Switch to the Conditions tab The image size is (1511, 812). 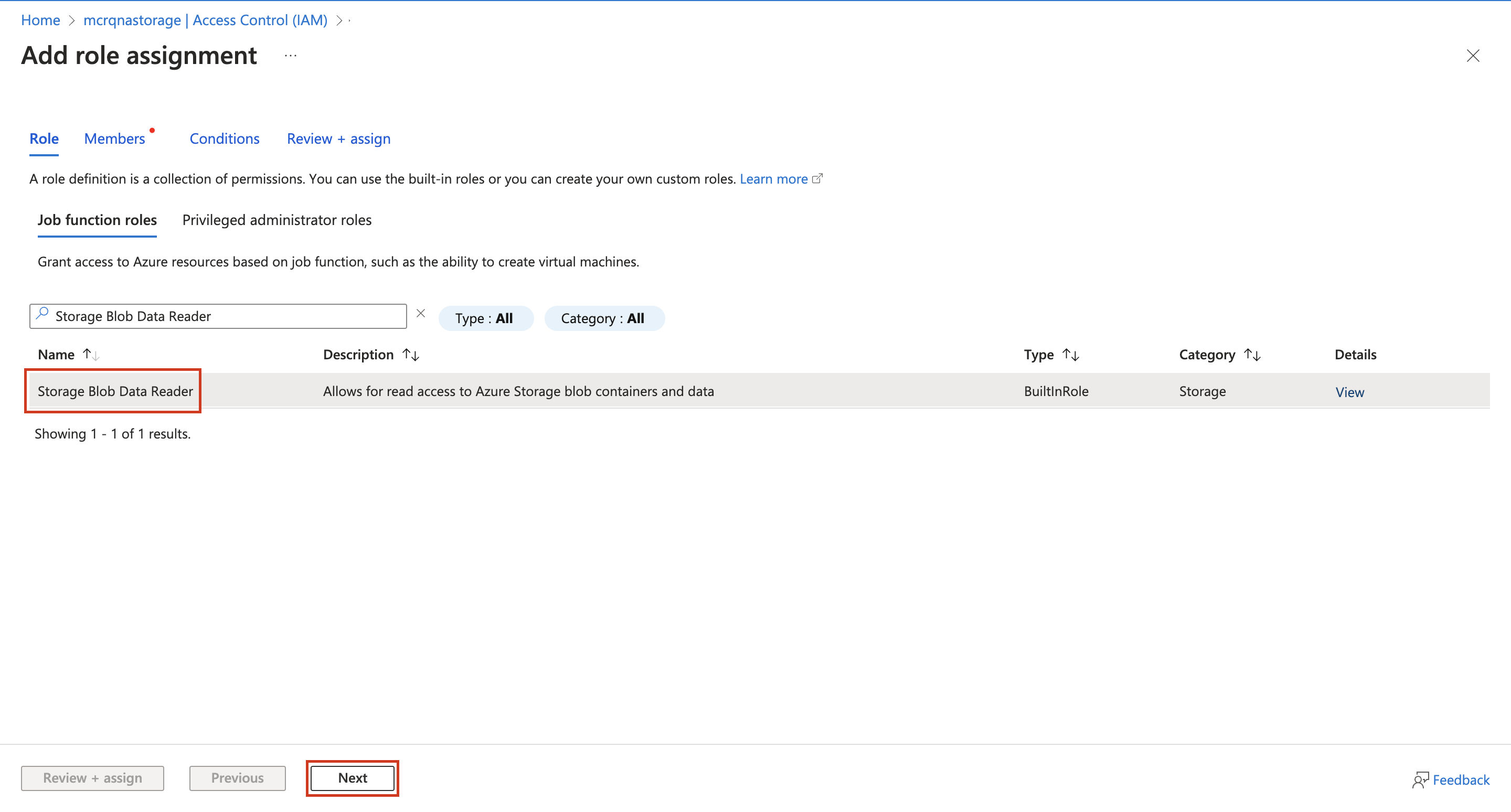224,138
